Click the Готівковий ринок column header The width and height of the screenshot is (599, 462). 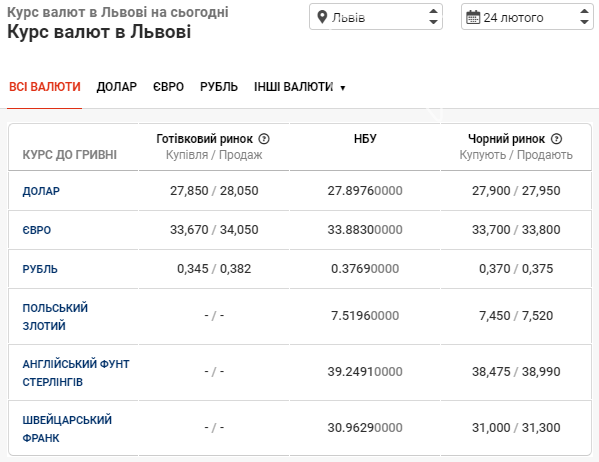point(204,139)
